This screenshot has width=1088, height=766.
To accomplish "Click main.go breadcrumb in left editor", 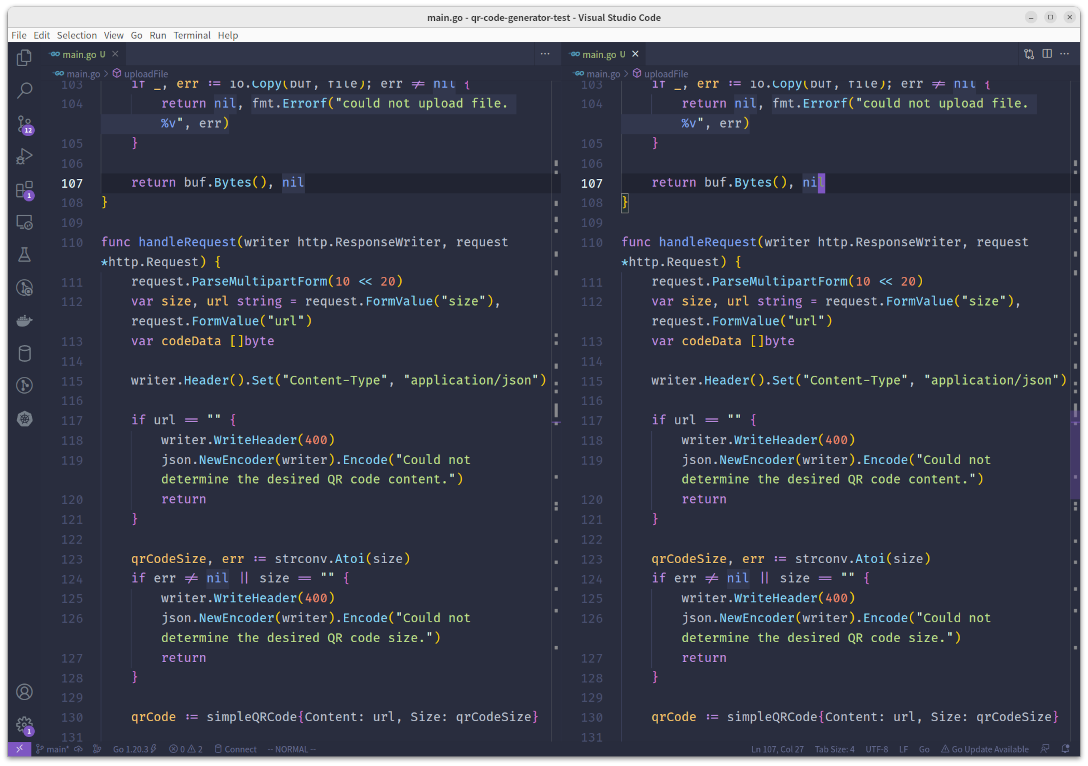I will coord(77,74).
